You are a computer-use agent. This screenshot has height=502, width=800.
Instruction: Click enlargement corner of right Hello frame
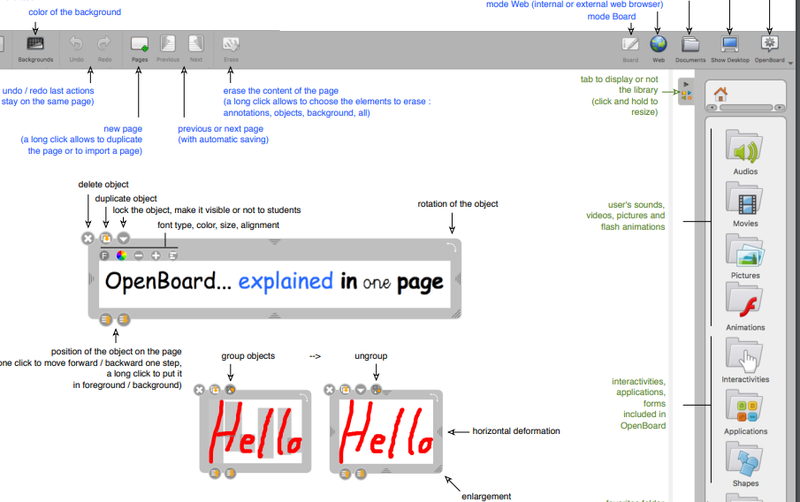click(x=438, y=469)
